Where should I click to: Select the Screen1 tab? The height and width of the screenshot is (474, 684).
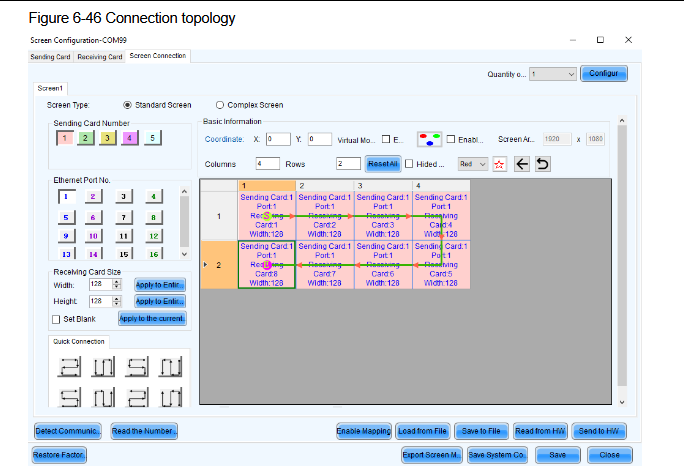(x=50, y=88)
